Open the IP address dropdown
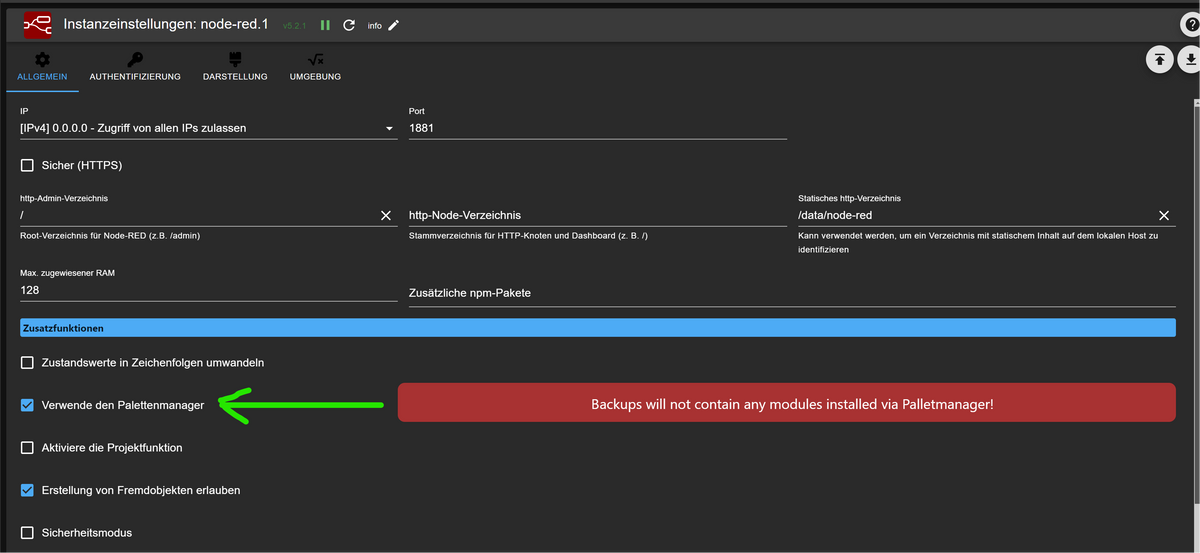Image resolution: width=1200 pixels, height=553 pixels. pyautogui.click(x=208, y=128)
